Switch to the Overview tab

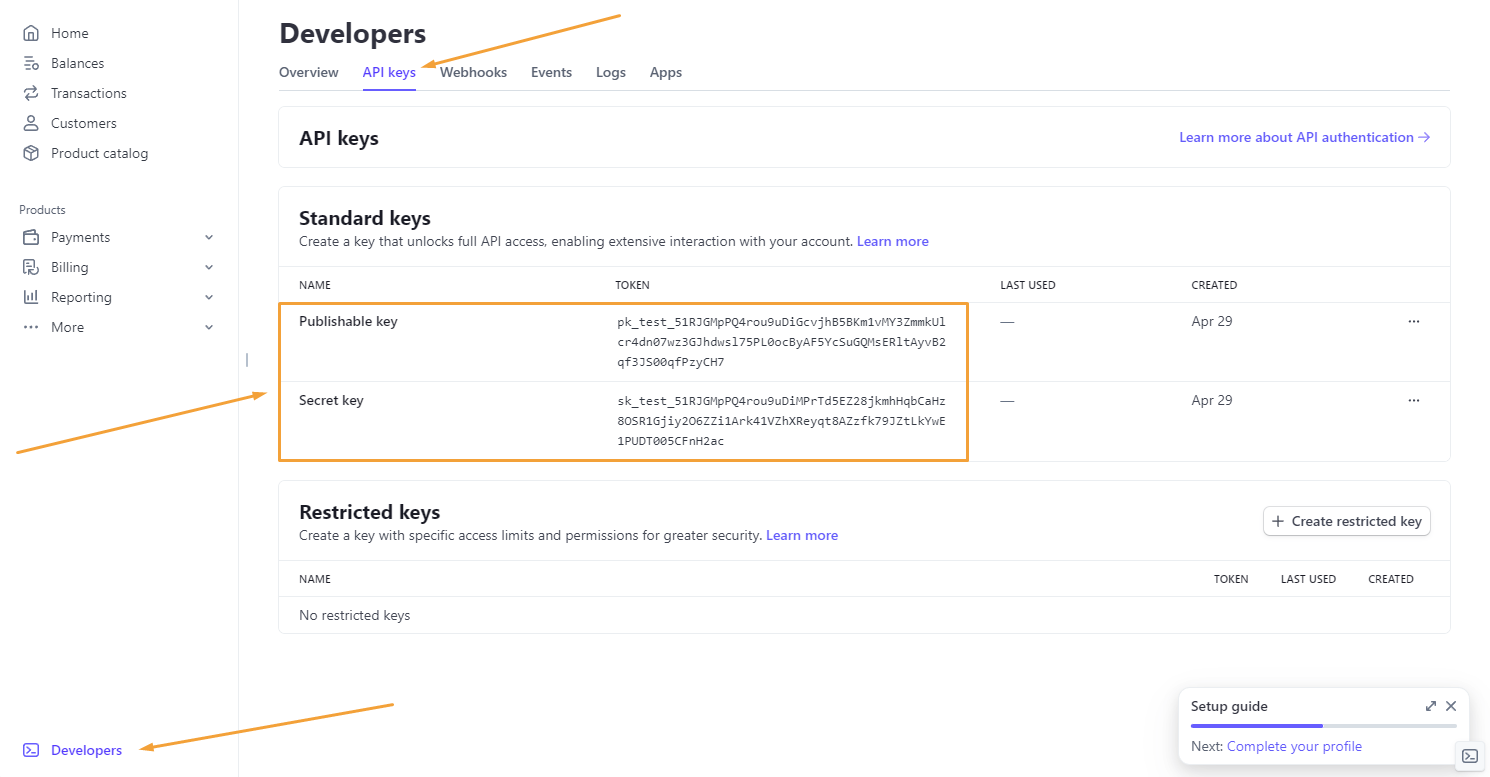(x=309, y=72)
